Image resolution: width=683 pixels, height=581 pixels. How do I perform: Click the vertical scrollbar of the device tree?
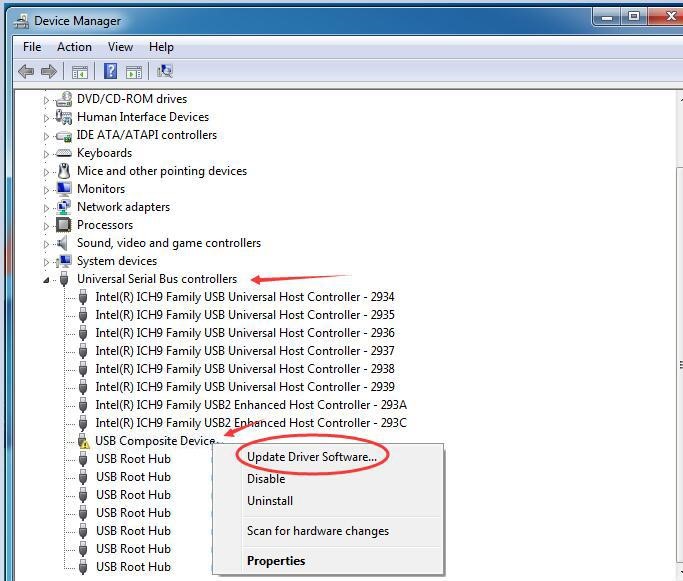pos(680,366)
